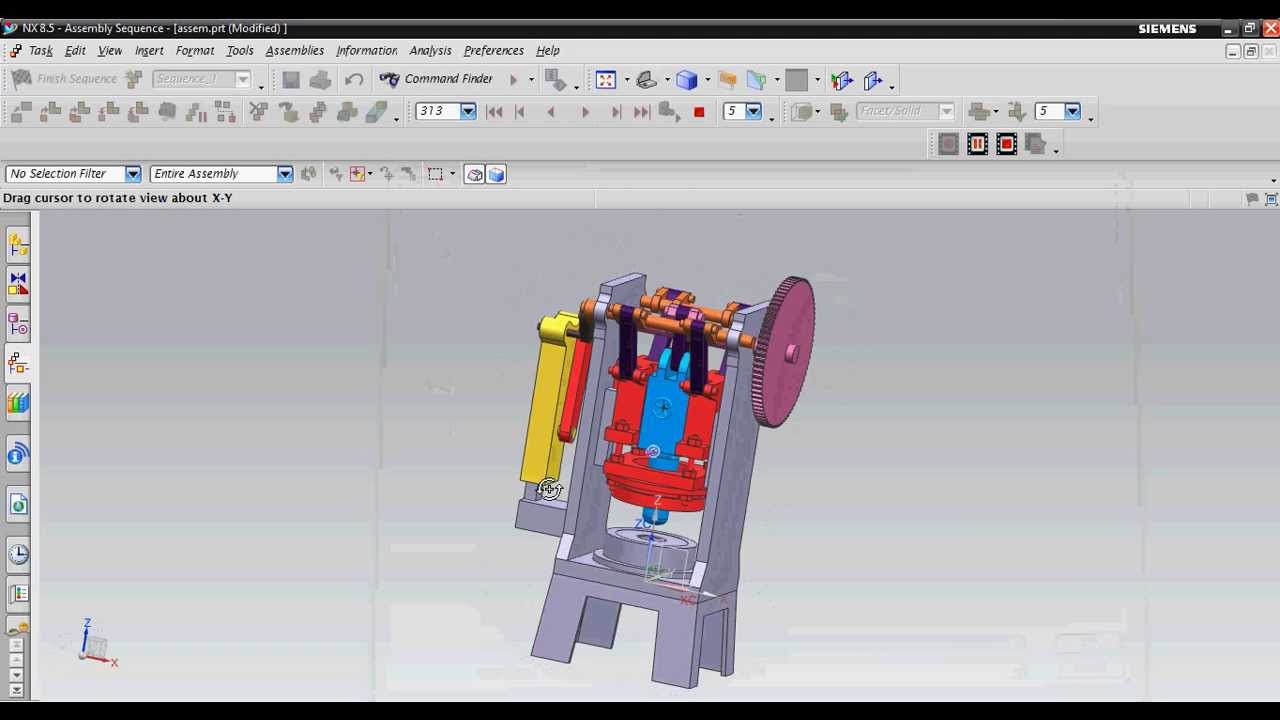The height and width of the screenshot is (720, 1280).
Task: Open the Tools menu
Action: 240,51
